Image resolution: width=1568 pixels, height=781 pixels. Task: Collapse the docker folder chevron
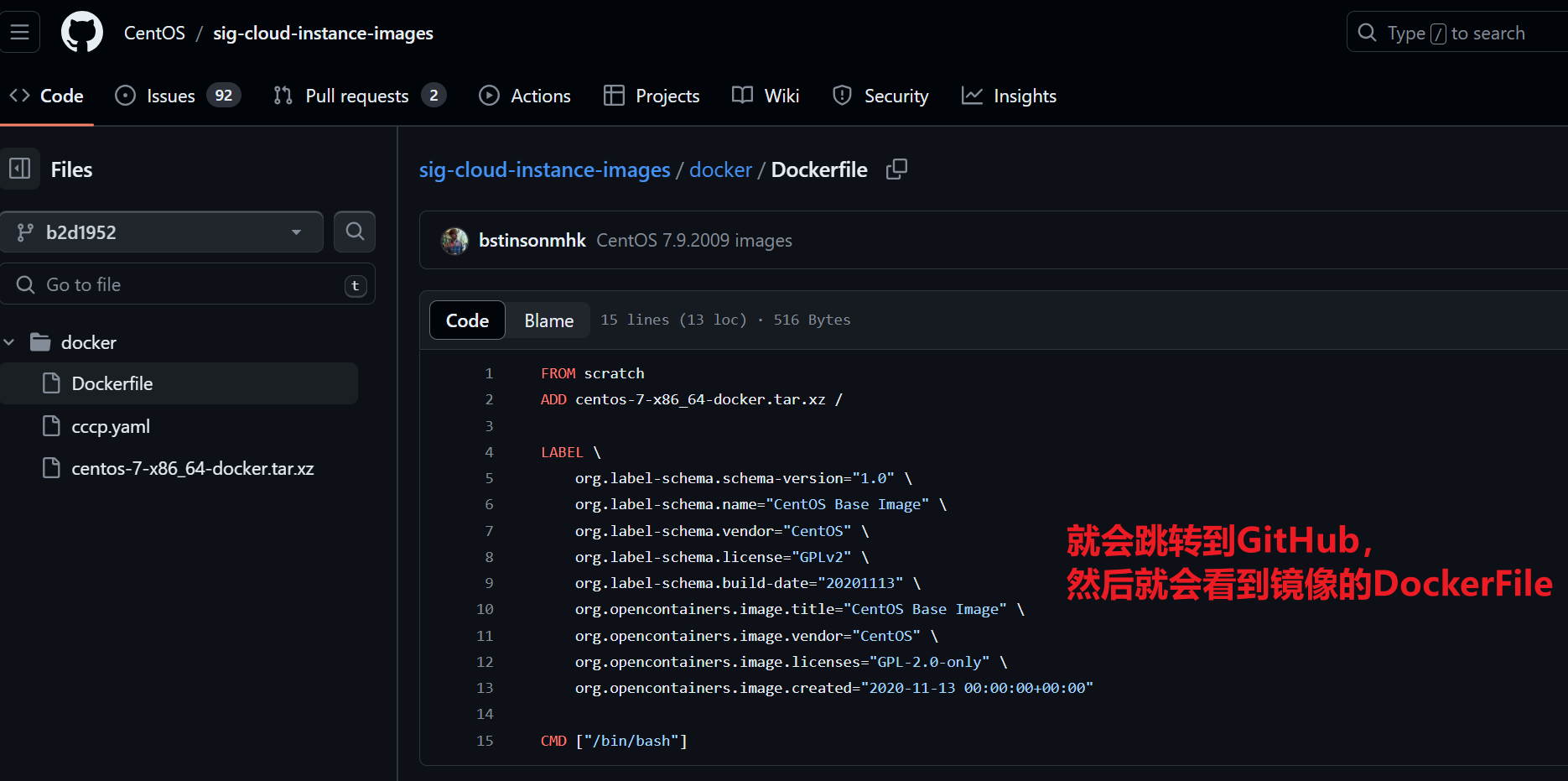[10, 342]
